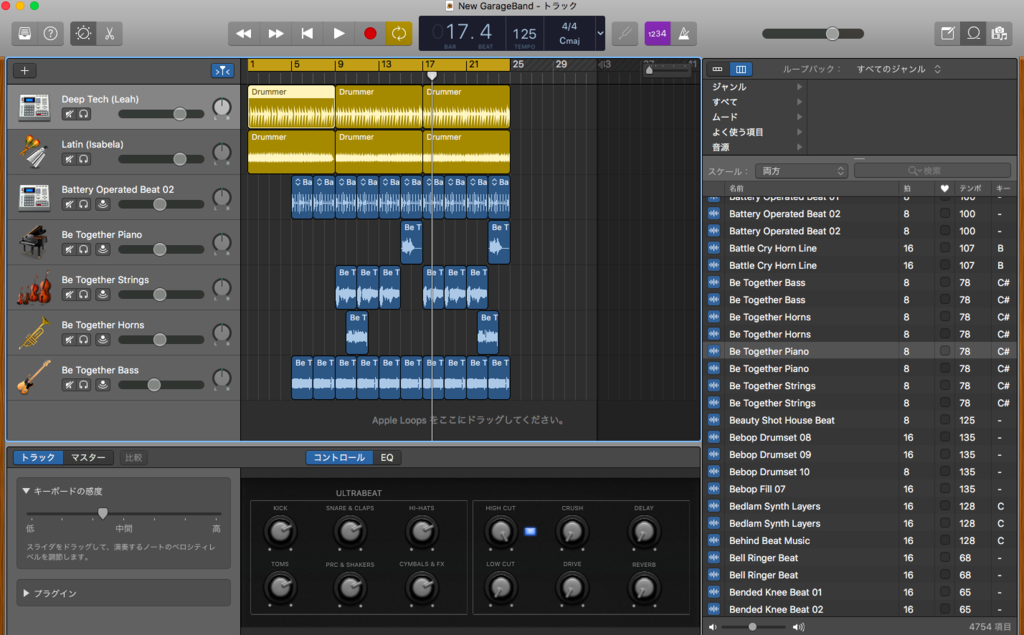This screenshot has width=1024, height=635.
Task: Click the keyboard sensitivity slider handle
Action: 103,513
